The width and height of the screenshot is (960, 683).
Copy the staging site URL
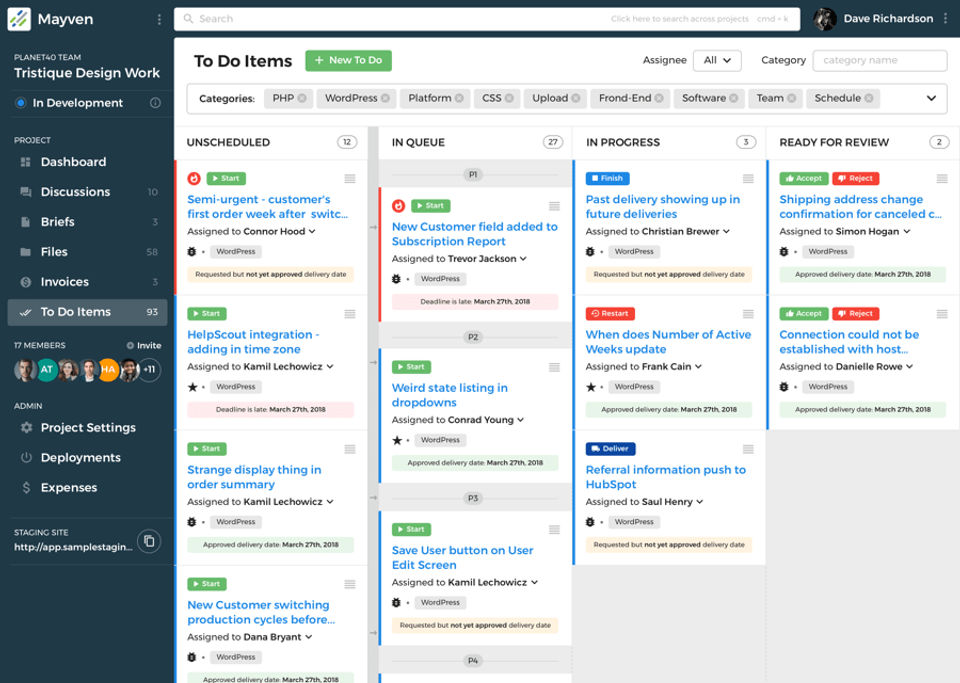149,541
